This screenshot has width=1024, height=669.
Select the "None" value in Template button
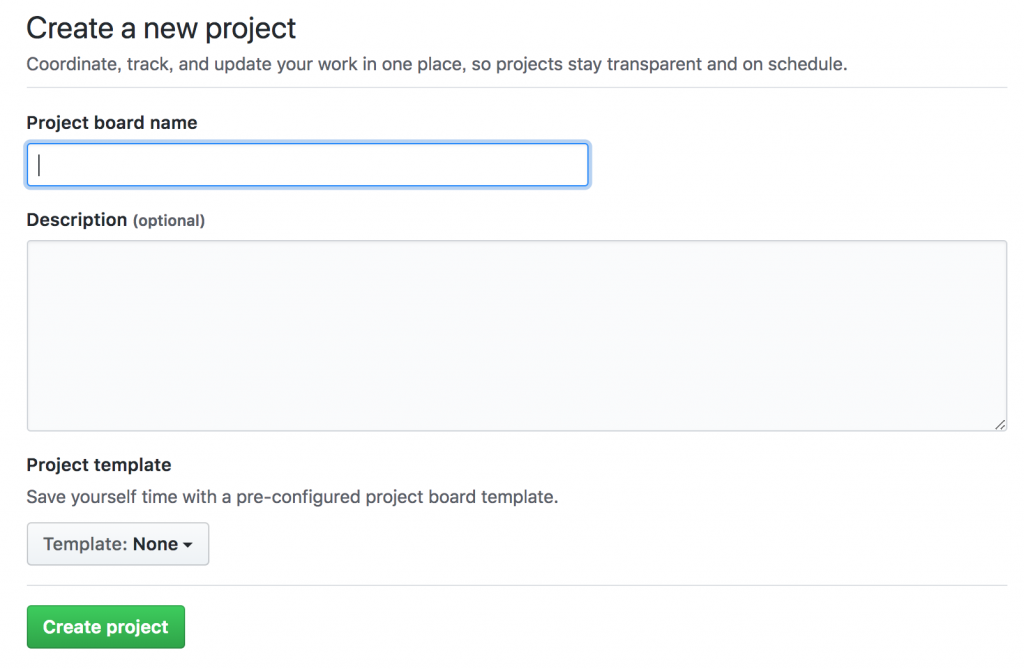click(155, 544)
